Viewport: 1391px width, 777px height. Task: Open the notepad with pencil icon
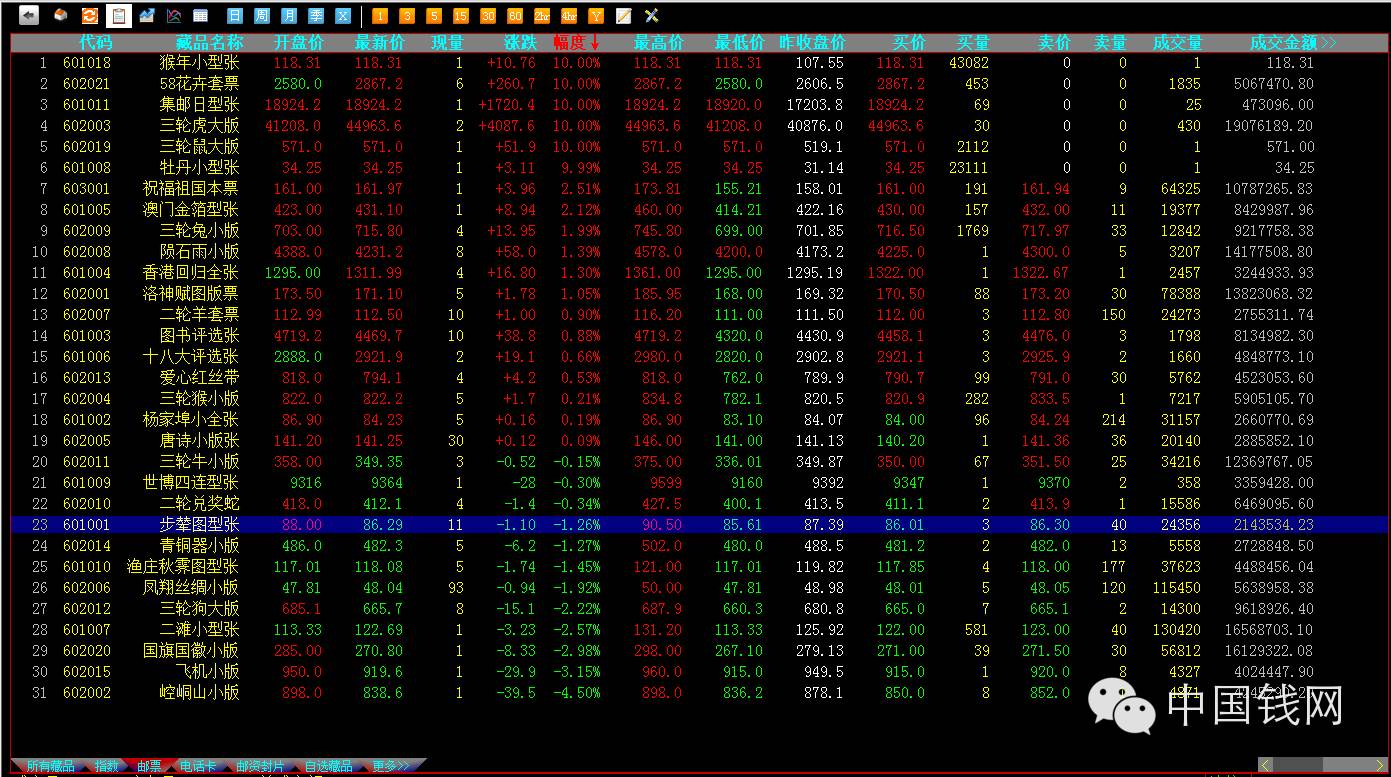[x=624, y=16]
